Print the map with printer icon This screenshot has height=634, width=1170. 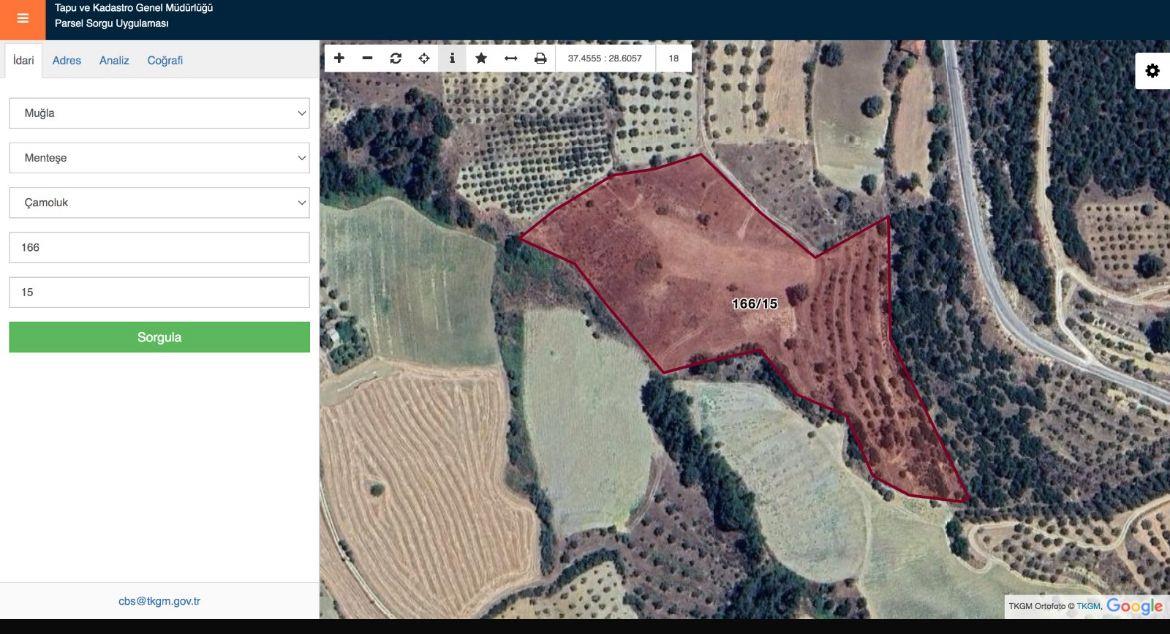coord(540,58)
